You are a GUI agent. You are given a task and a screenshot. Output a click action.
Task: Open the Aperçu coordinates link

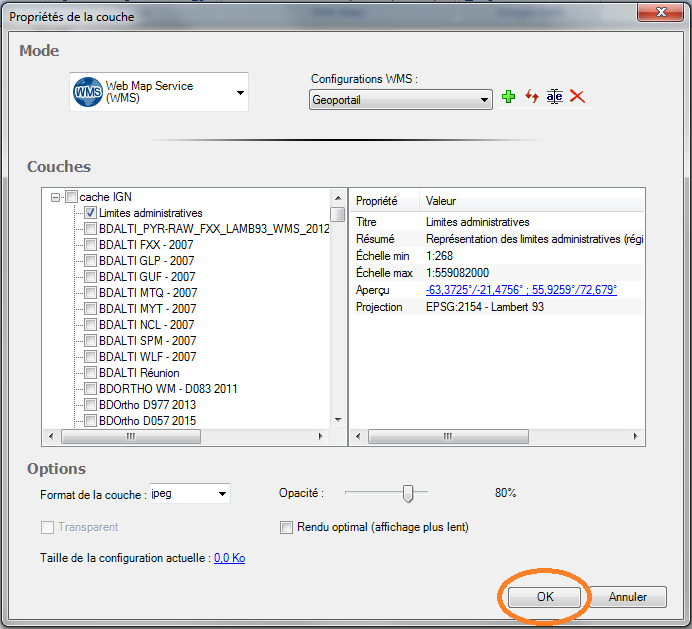click(521, 290)
